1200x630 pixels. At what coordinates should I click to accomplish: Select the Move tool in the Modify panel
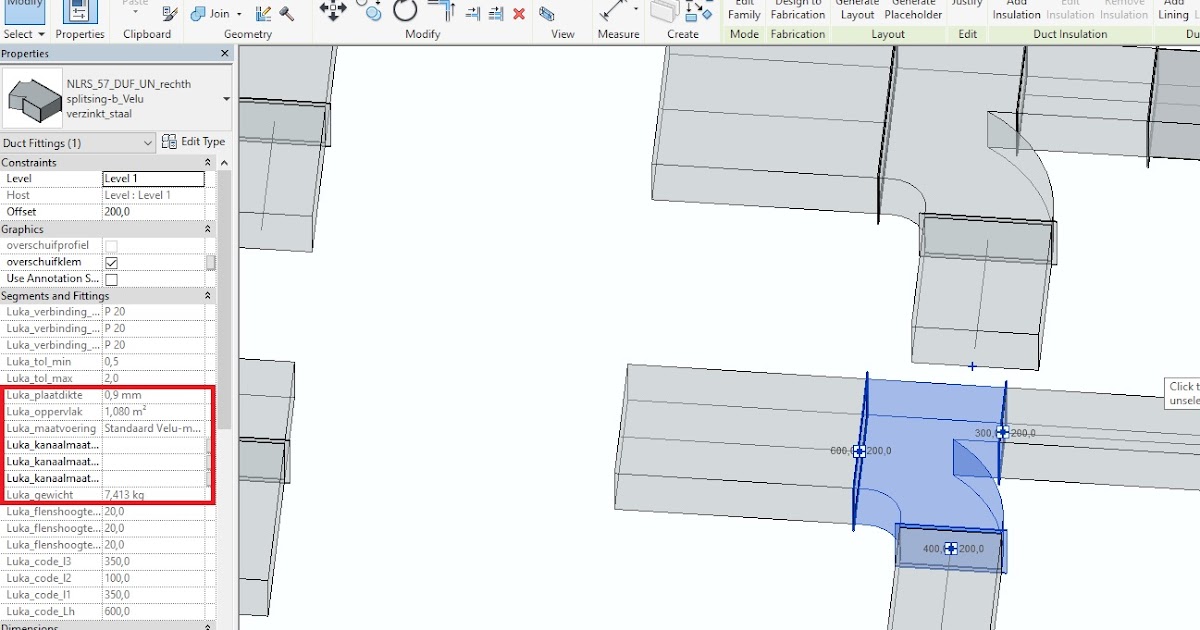(332, 10)
